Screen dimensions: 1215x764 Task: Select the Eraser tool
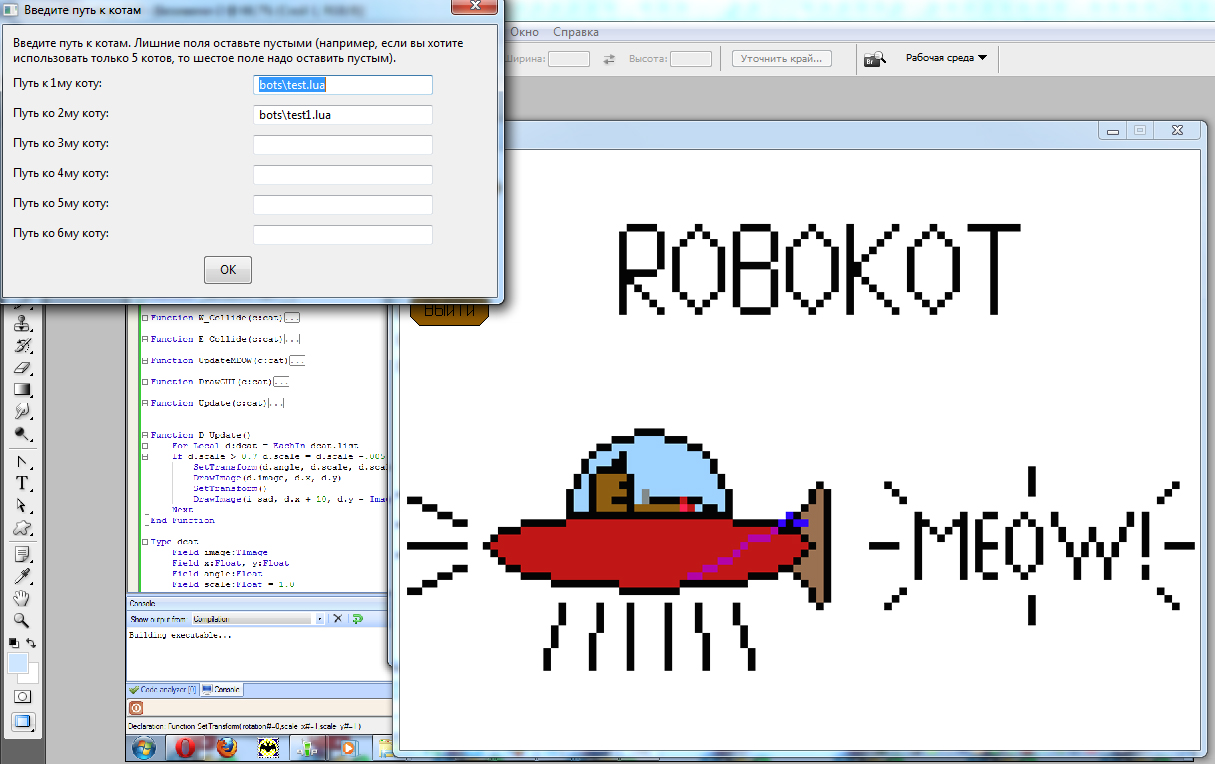tap(22, 368)
